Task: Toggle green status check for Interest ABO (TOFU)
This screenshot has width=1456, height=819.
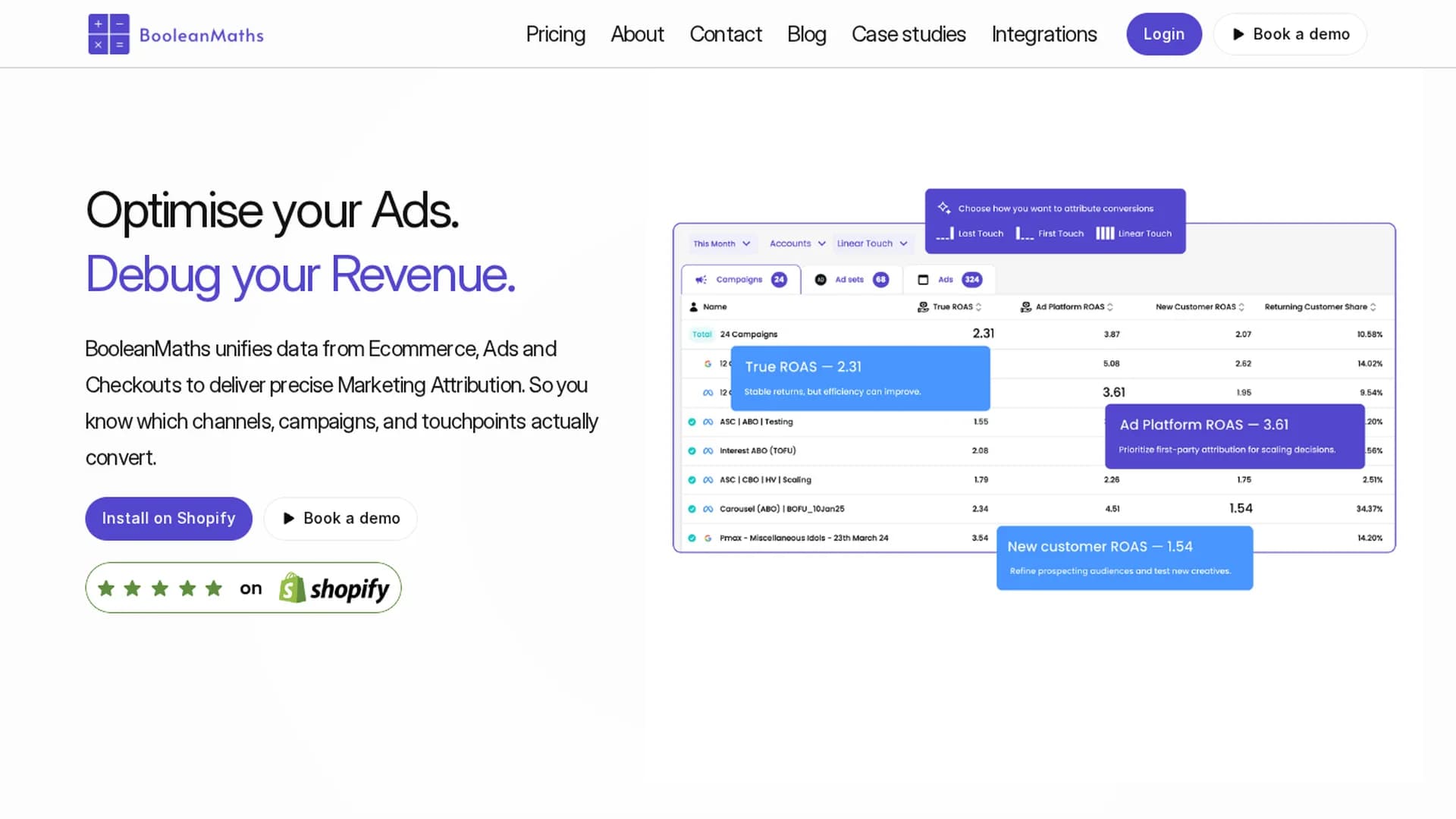Action: click(692, 450)
